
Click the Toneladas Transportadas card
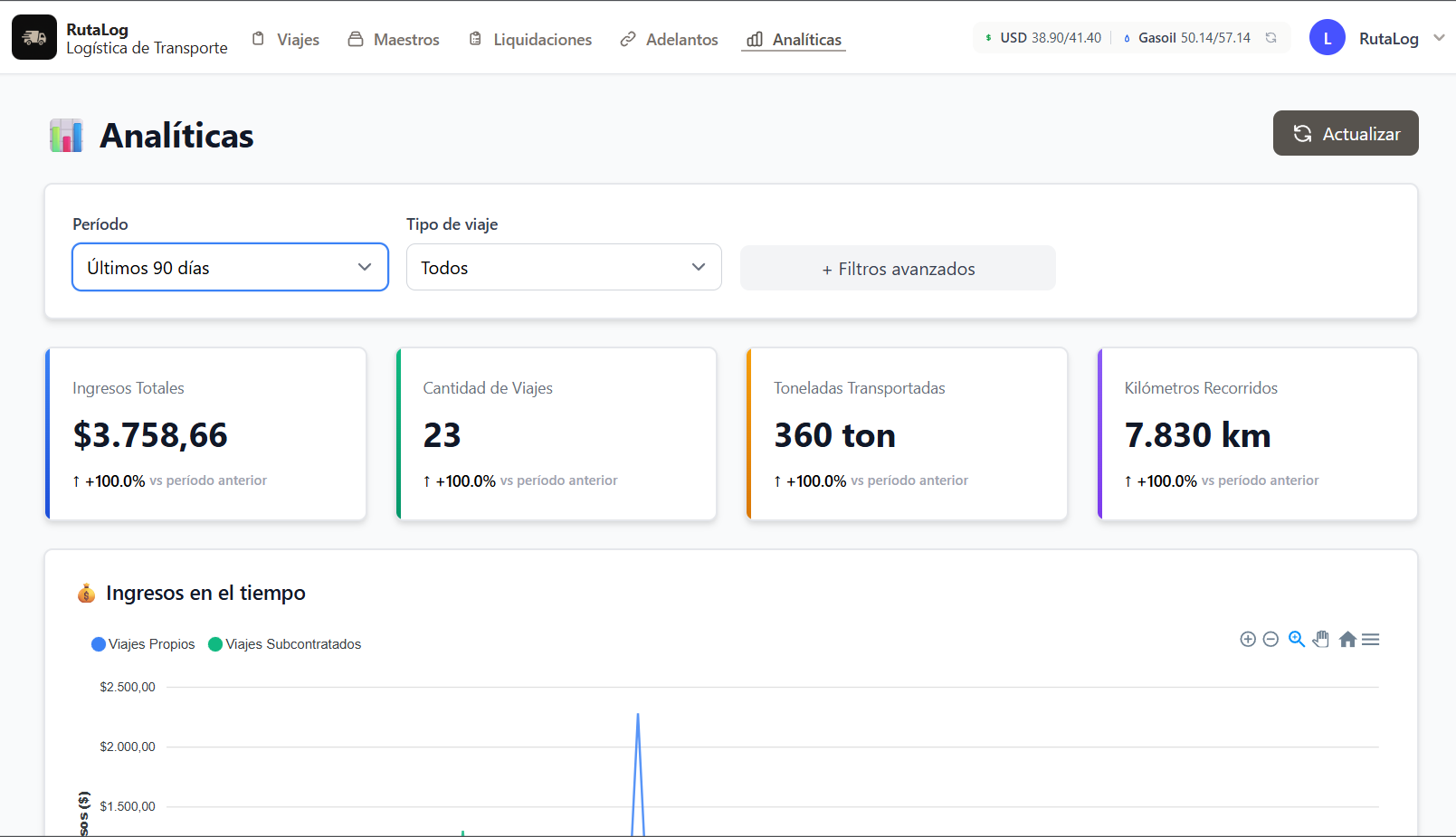(907, 434)
